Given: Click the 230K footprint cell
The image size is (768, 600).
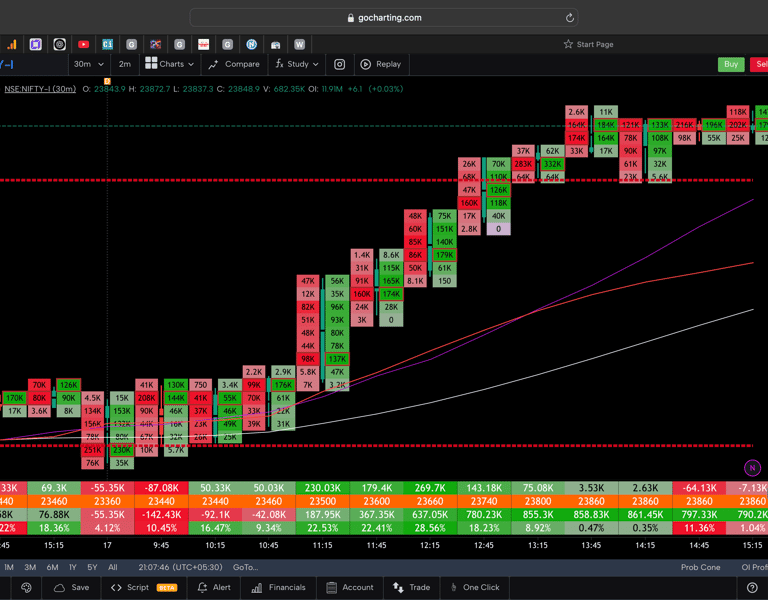Looking at the screenshot, I should [x=121, y=450].
